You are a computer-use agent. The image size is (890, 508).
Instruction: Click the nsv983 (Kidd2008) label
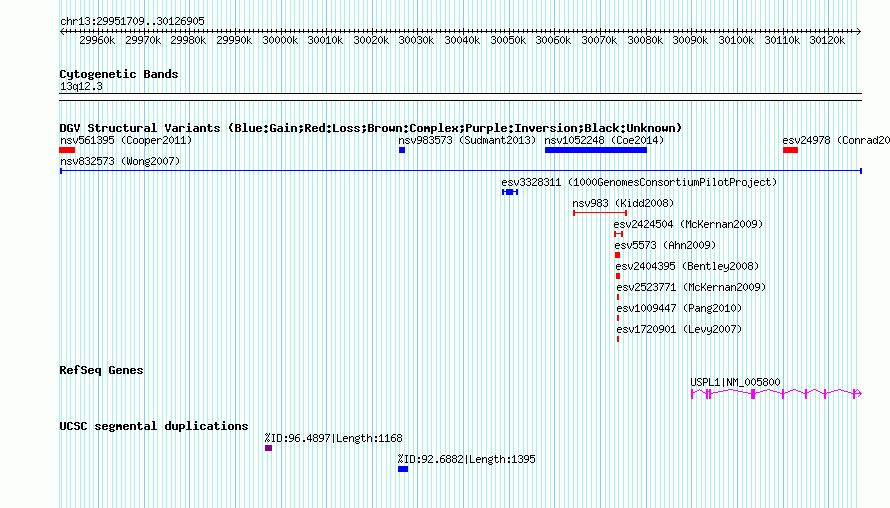[x=623, y=203]
